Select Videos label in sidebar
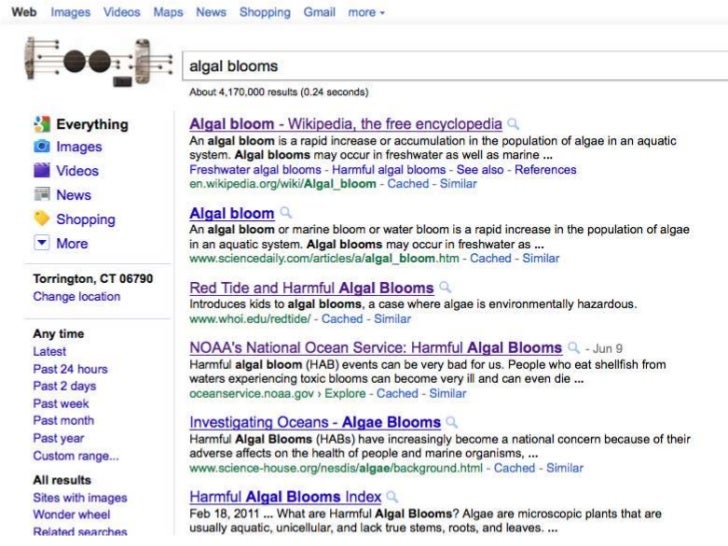The width and height of the screenshot is (728, 546). 78,171
